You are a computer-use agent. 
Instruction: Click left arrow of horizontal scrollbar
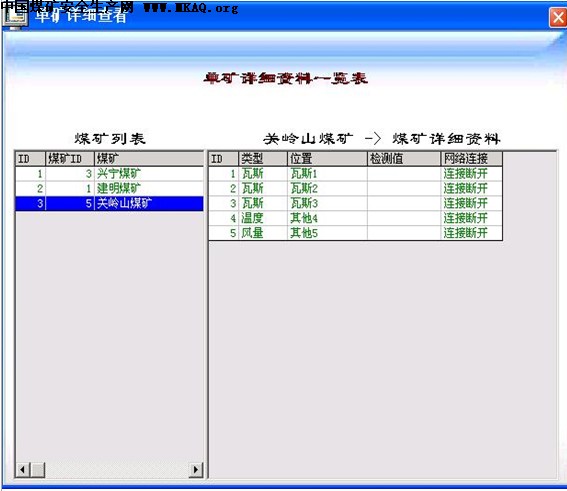[x=23, y=470]
